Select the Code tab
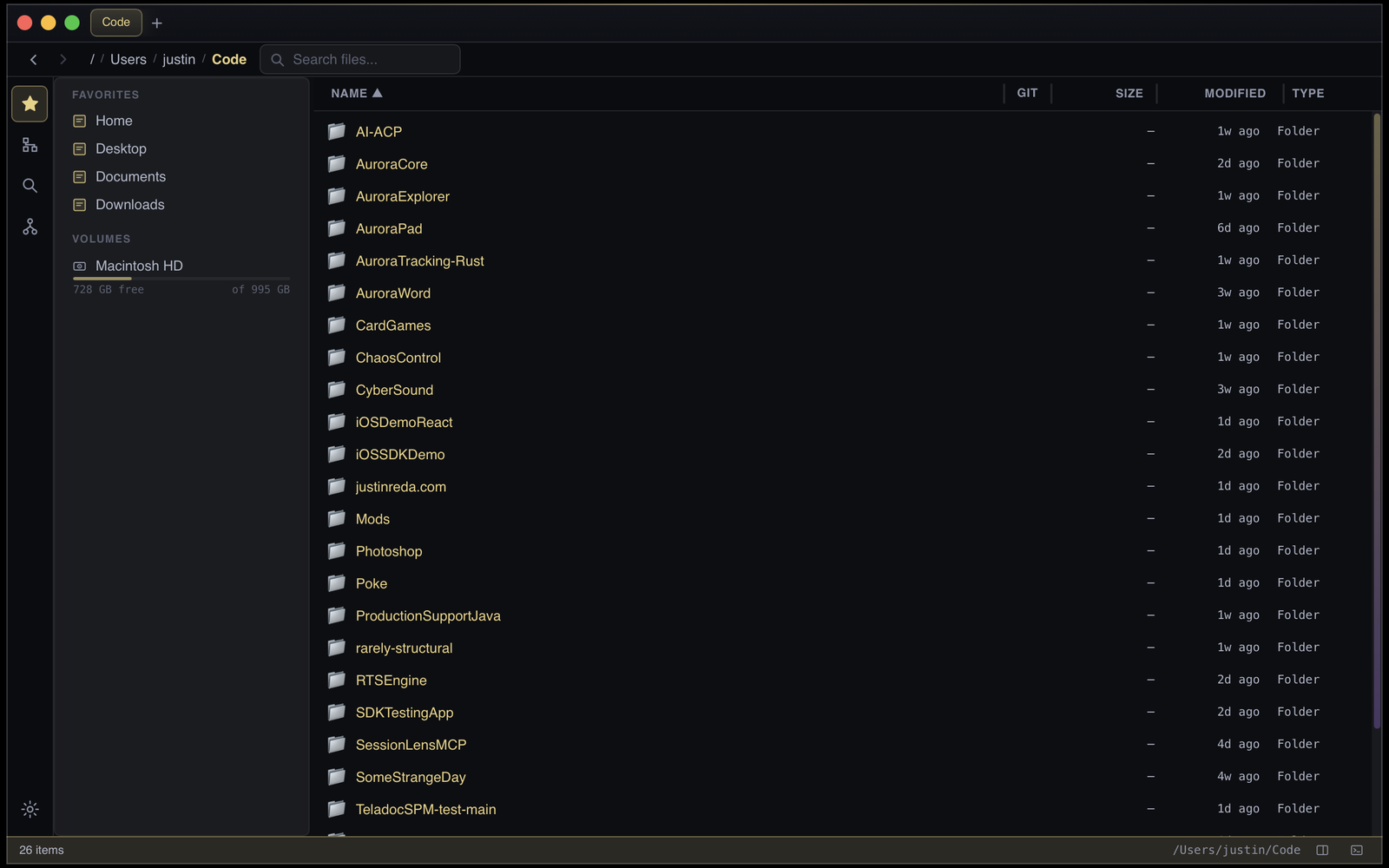This screenshot has height=868, width=1389. (115, 23)
